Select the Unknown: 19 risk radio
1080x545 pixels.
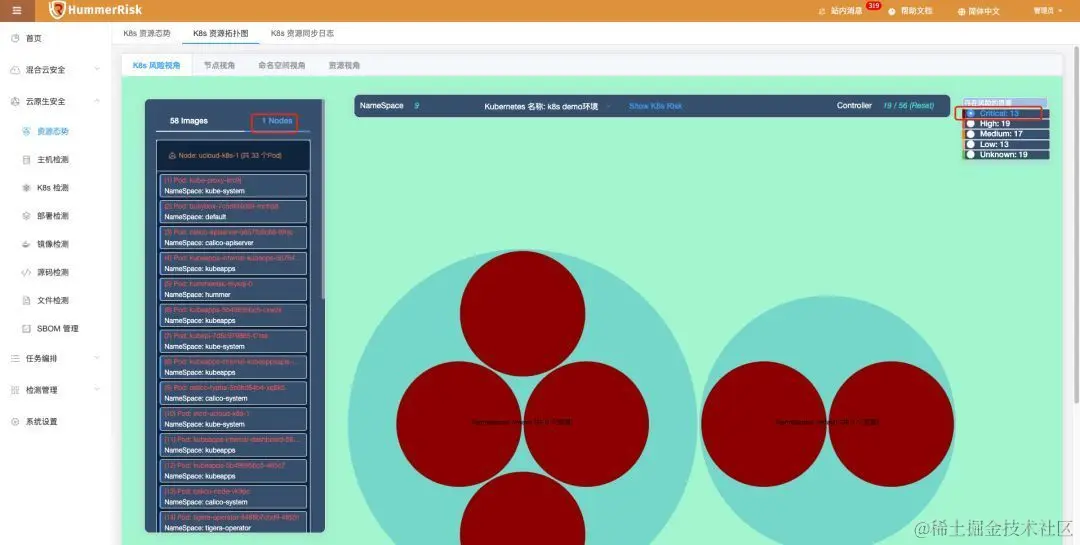970,154
